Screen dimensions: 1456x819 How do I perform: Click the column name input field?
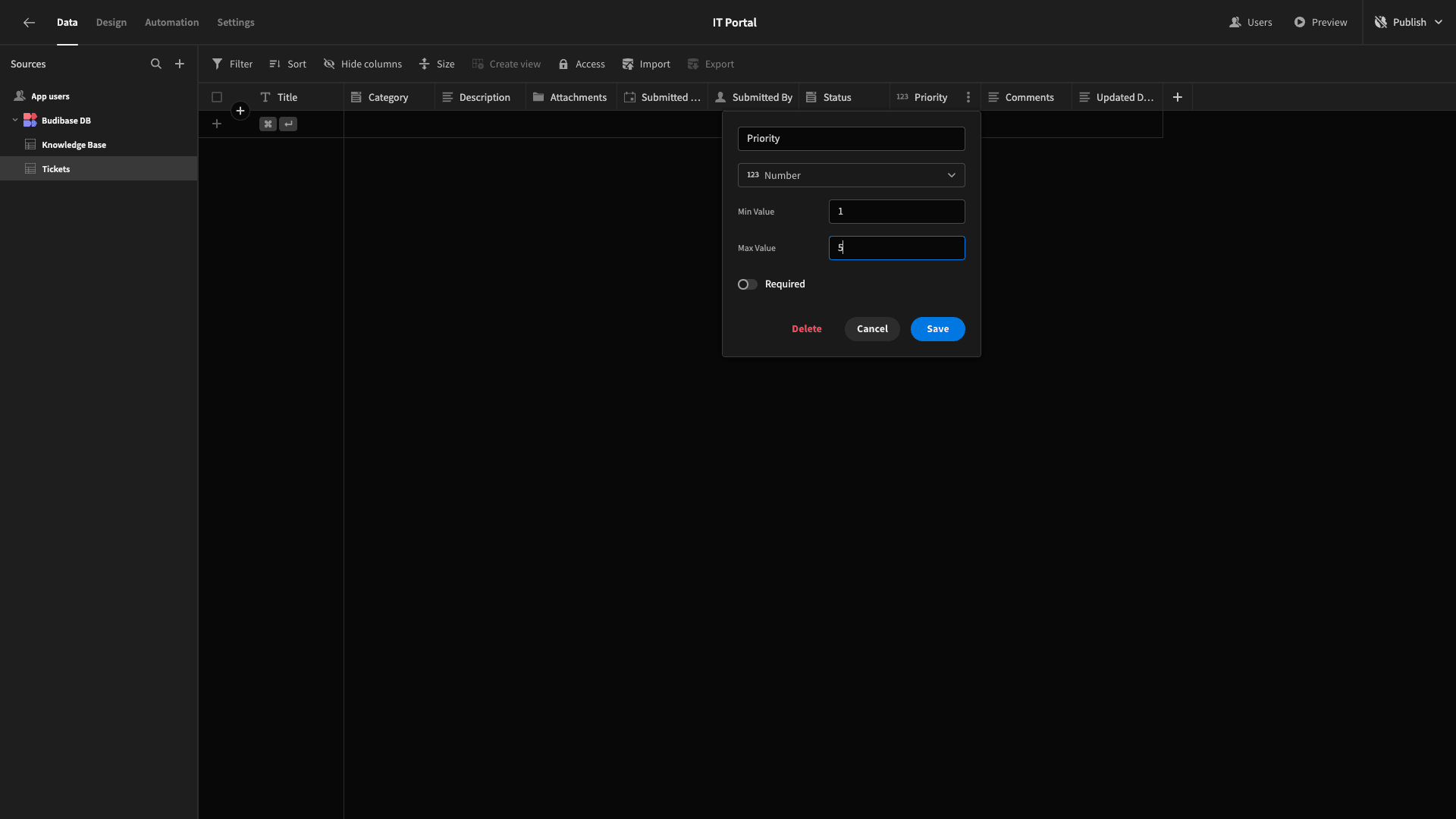pos(851,139)
